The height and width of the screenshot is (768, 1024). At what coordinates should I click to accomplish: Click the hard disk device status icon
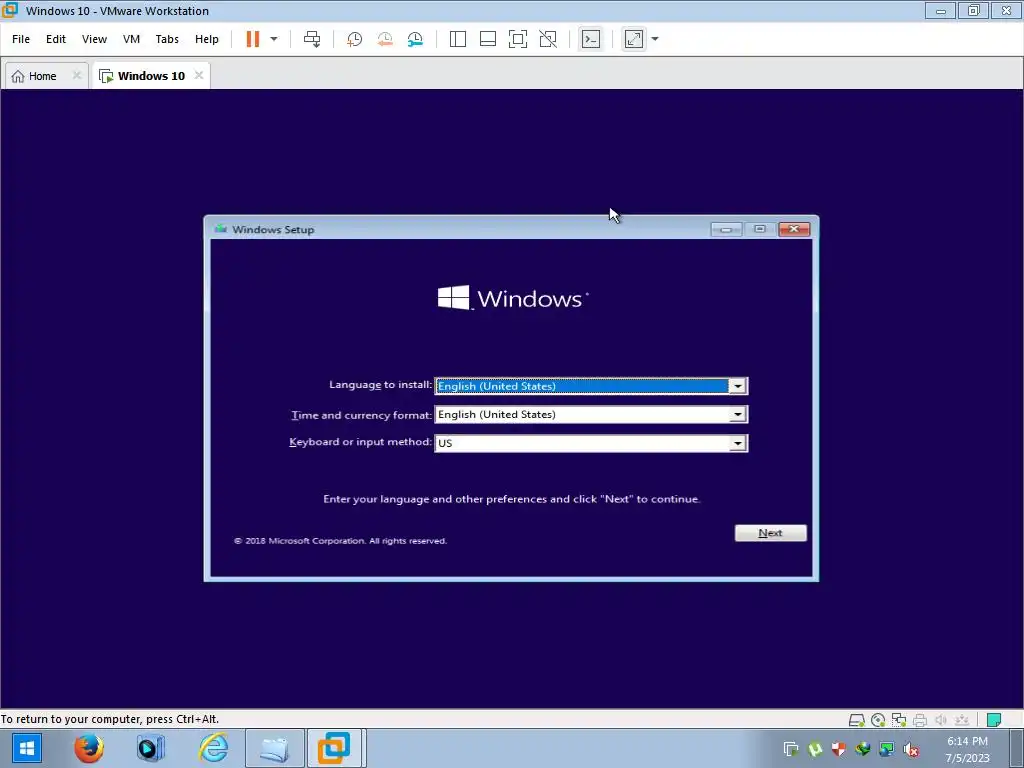(x=856, y=720)
